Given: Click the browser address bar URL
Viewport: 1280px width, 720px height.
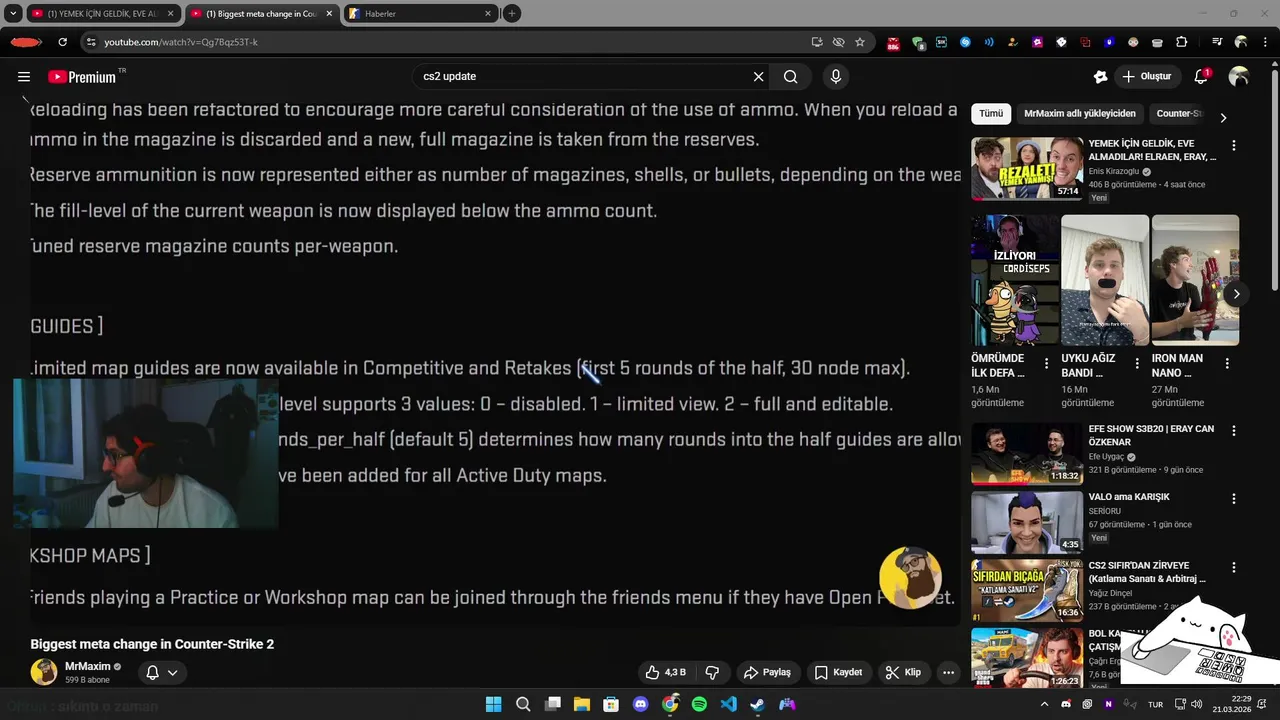Looking at the screenshot, I should [x=181, y=42].
